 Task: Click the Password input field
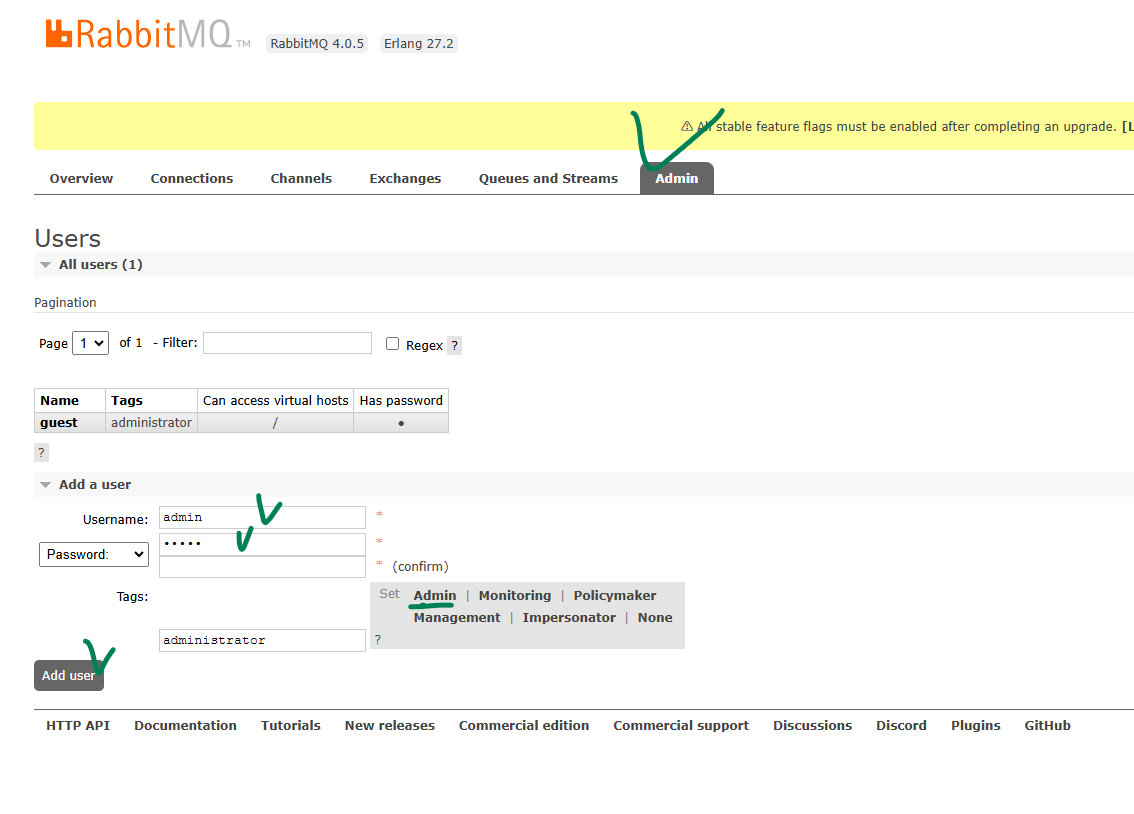pyautogui.click(x=262, y=544)
